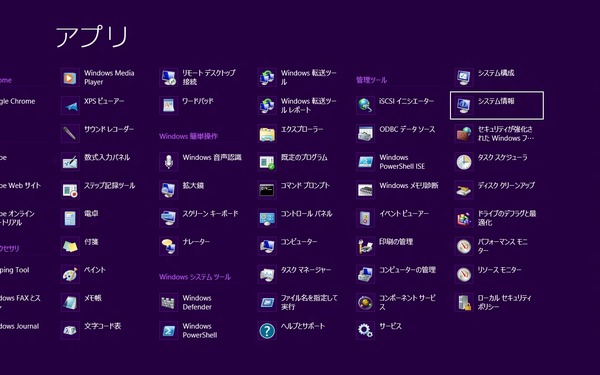Open ファイル名を指定して実行 icon
Image resolution: width=600 pixels, height=375 pixels.
point(267,303)
